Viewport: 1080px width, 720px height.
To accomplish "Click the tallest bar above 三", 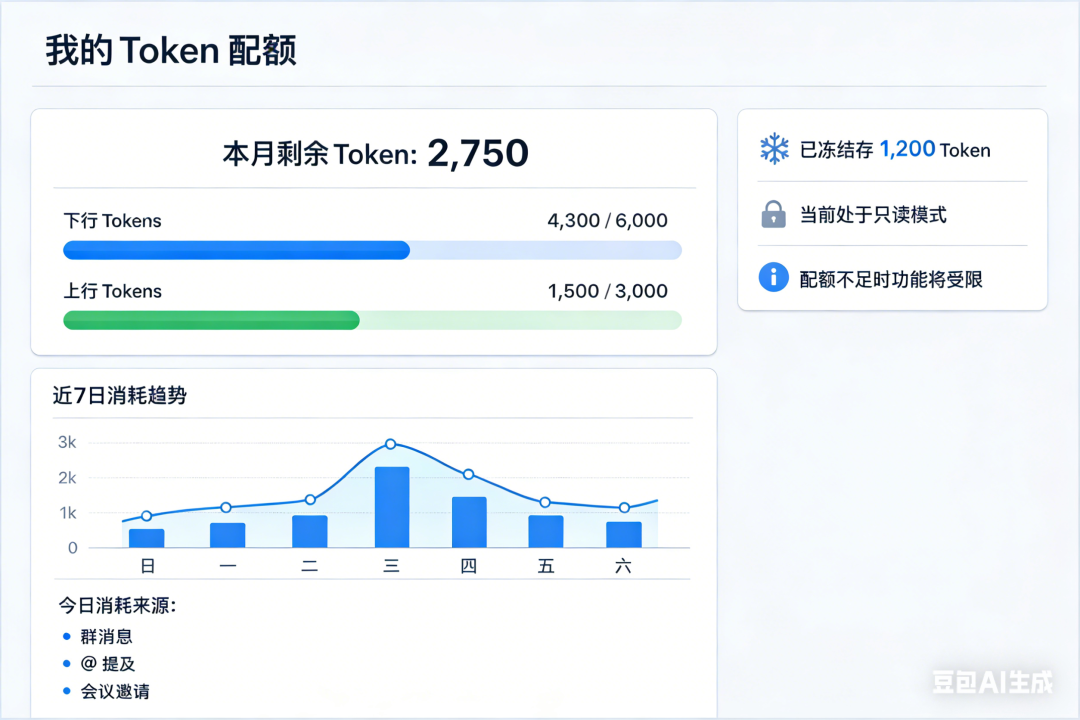I will tap(392, 507).
